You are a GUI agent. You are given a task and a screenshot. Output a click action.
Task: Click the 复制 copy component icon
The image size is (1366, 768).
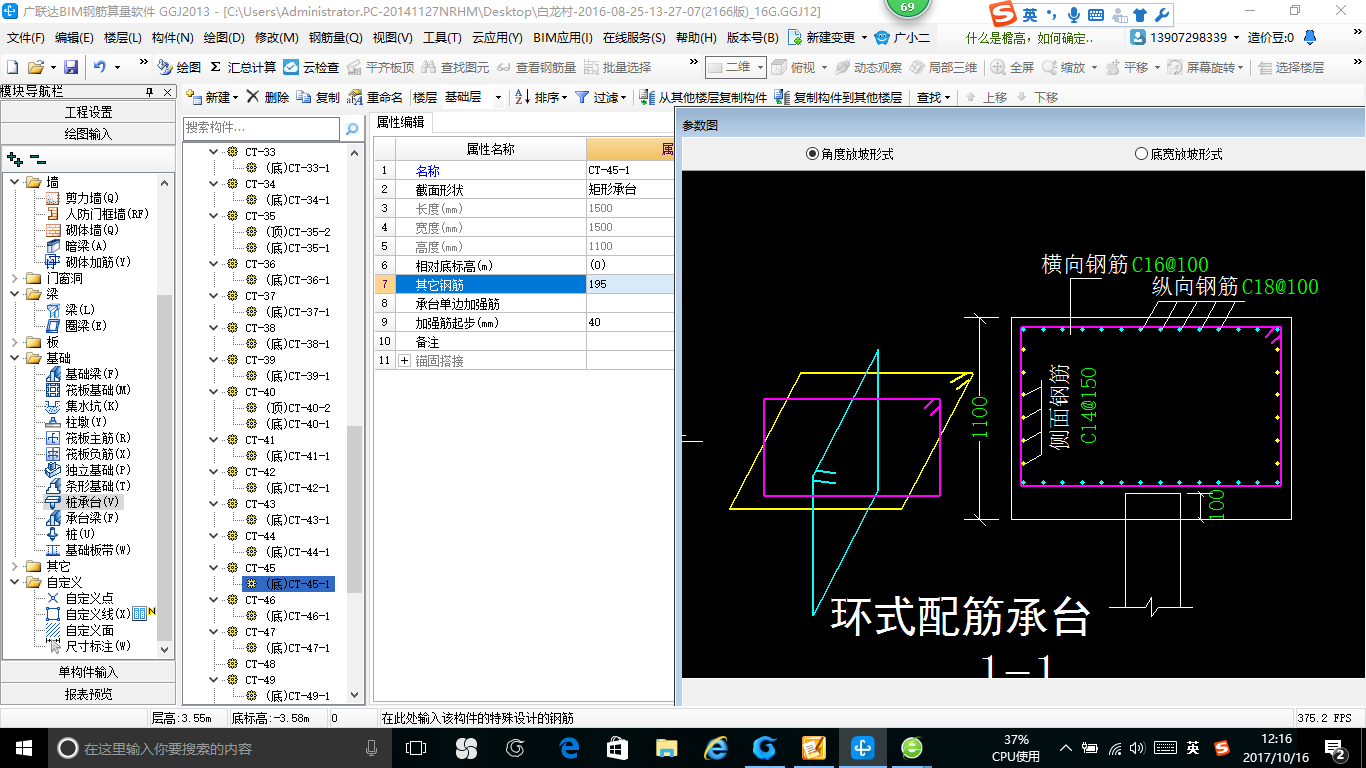[x=318, y=97]
